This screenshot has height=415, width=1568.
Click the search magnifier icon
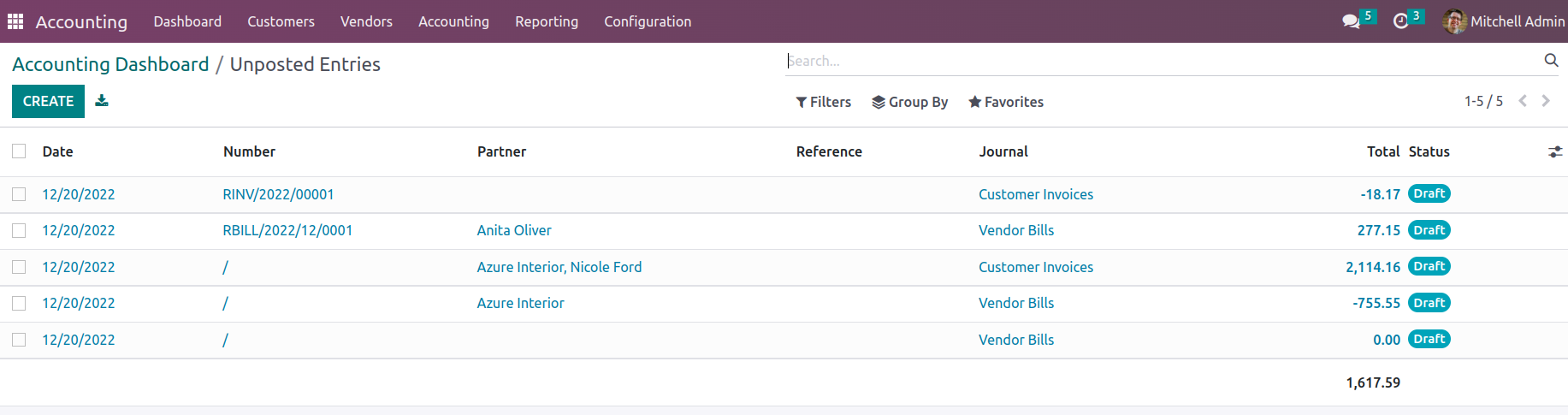click(x=1551, y=60)
